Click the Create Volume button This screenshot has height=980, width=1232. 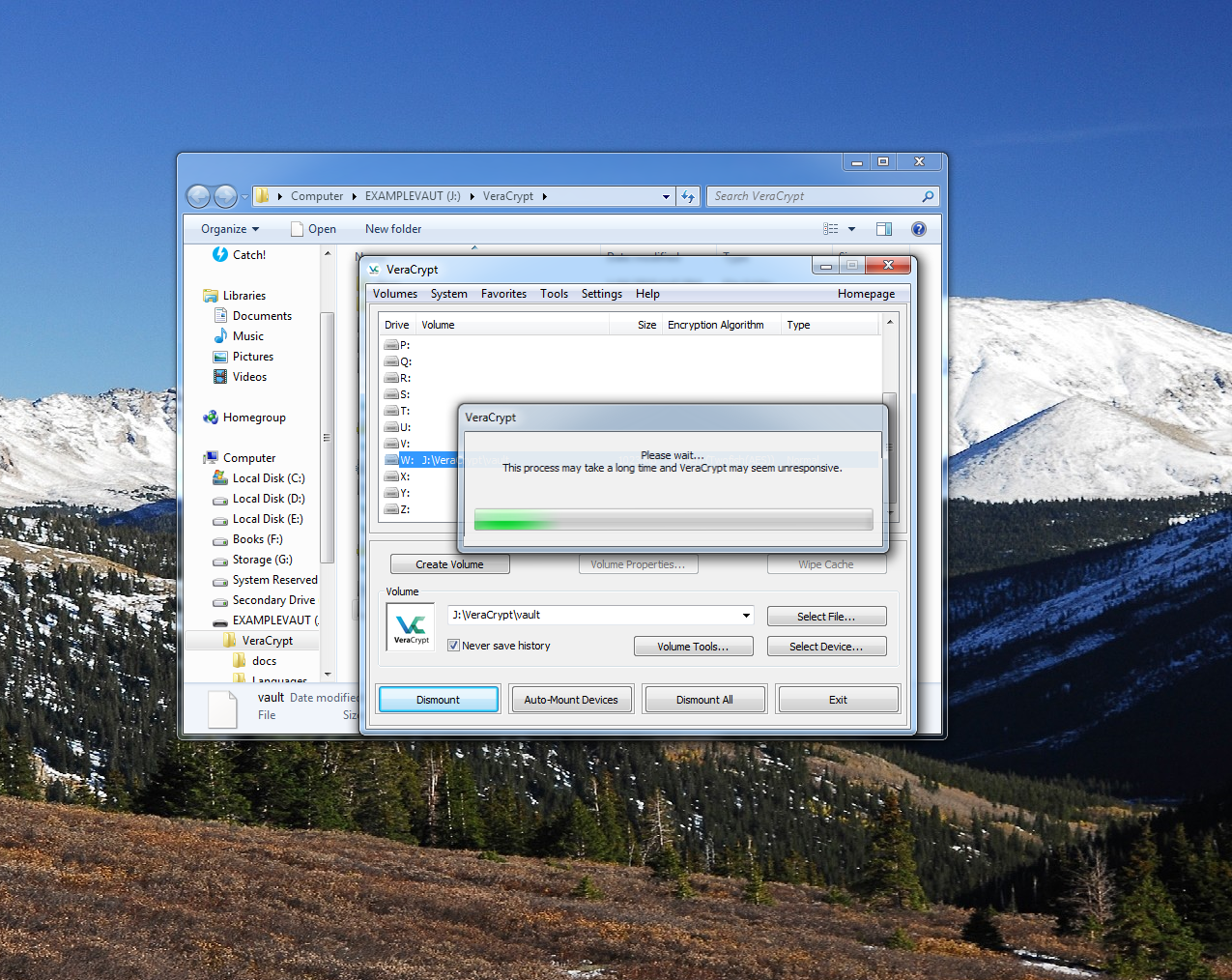point(449,564)
